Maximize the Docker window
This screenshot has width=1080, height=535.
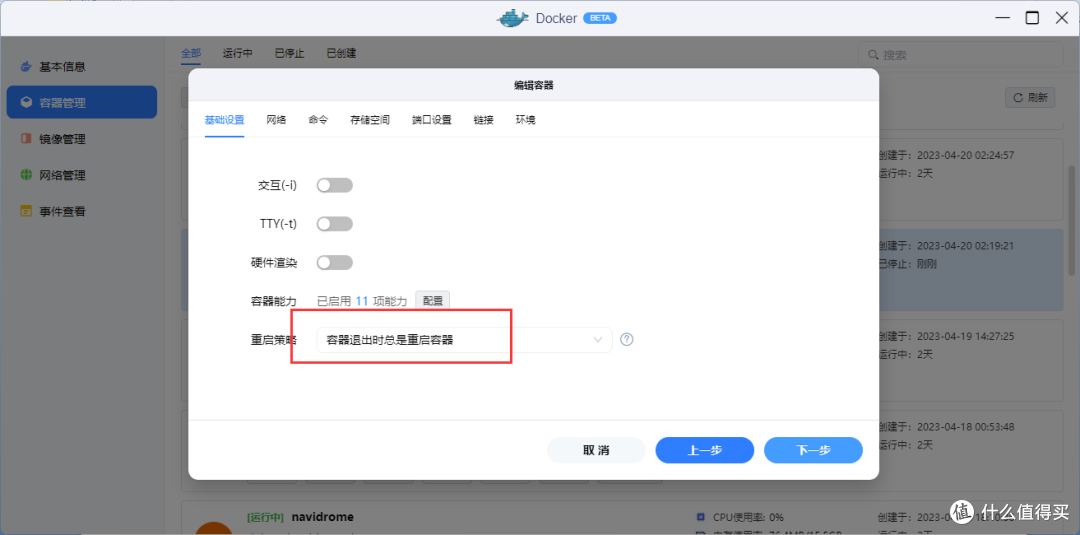(x=1032, y=18)
